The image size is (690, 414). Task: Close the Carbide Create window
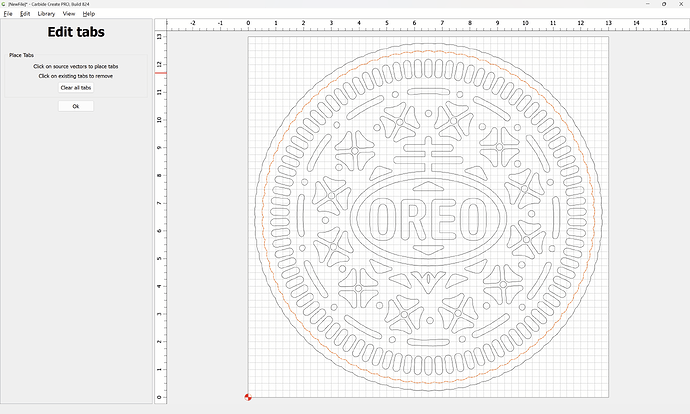click(677, 4)
